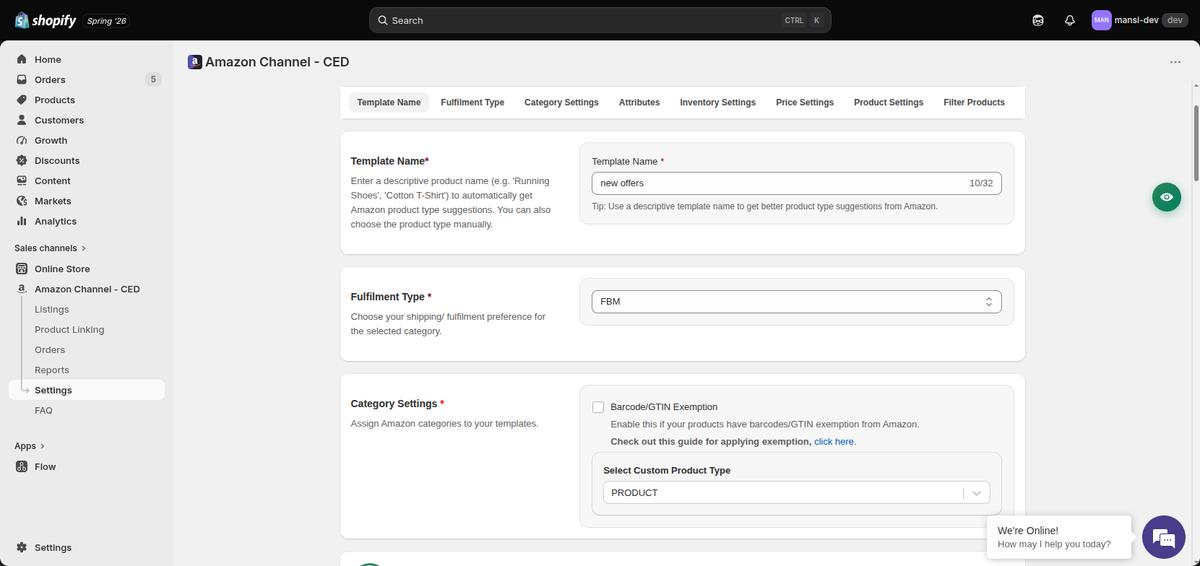Click the green eye preview button
The image size is (1200, 566).
tap(1166, 198)
